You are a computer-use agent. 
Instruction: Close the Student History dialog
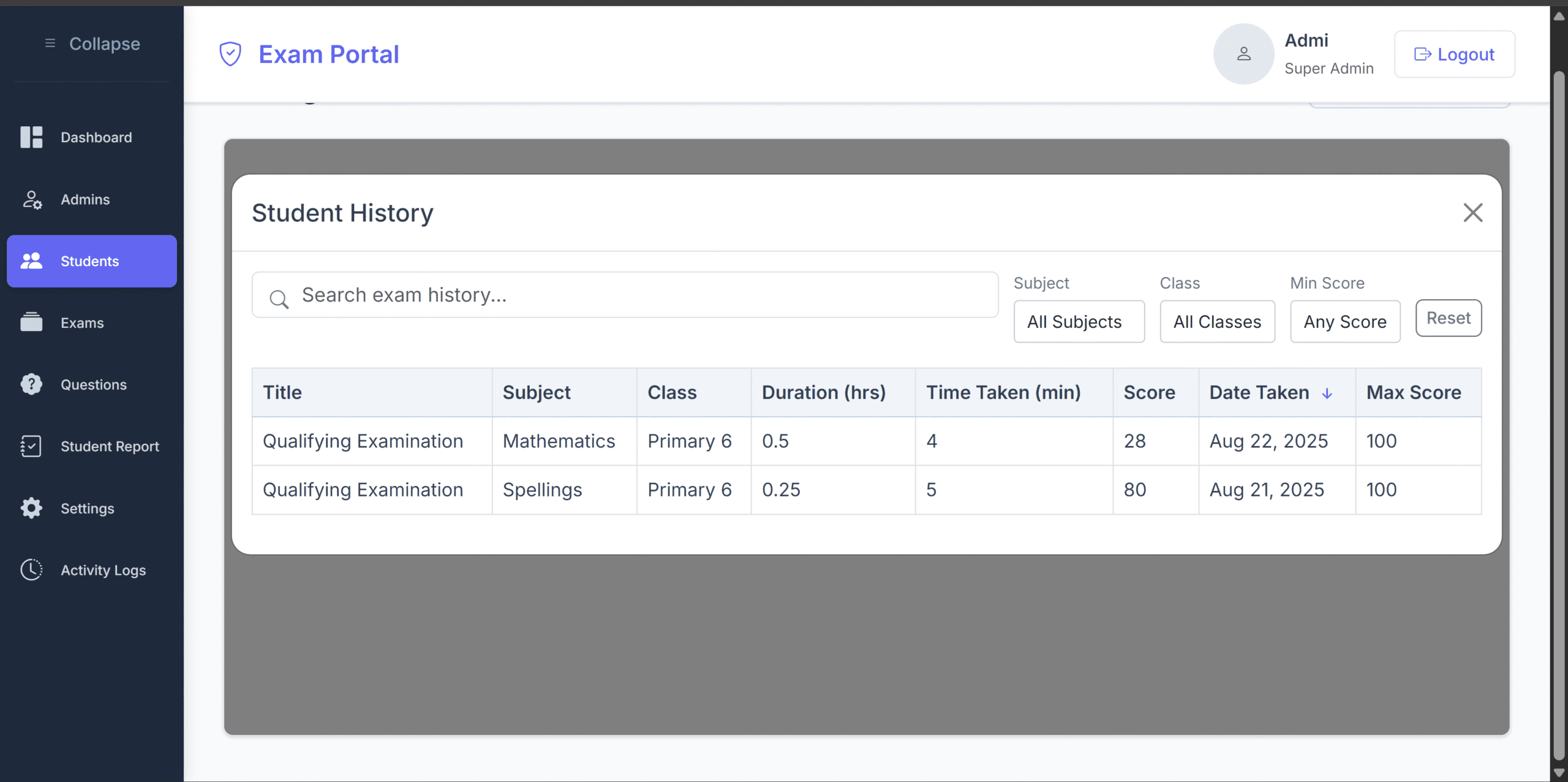coord(1472,213)
